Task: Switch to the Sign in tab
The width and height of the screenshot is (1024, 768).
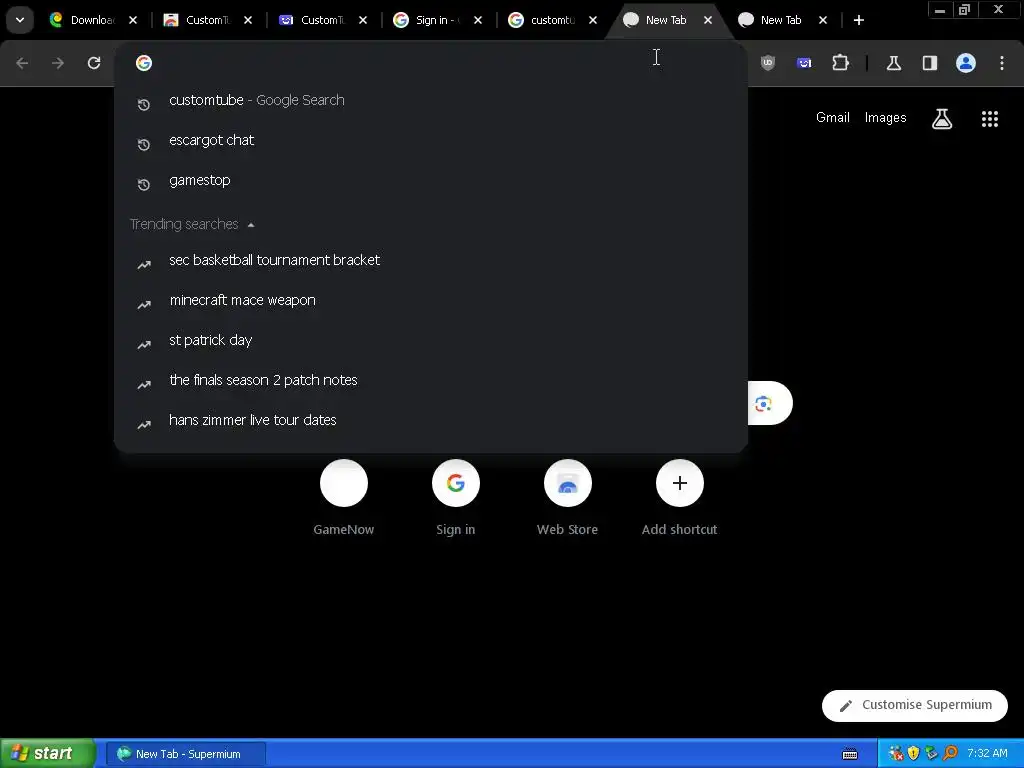Action: click(438, 20)
